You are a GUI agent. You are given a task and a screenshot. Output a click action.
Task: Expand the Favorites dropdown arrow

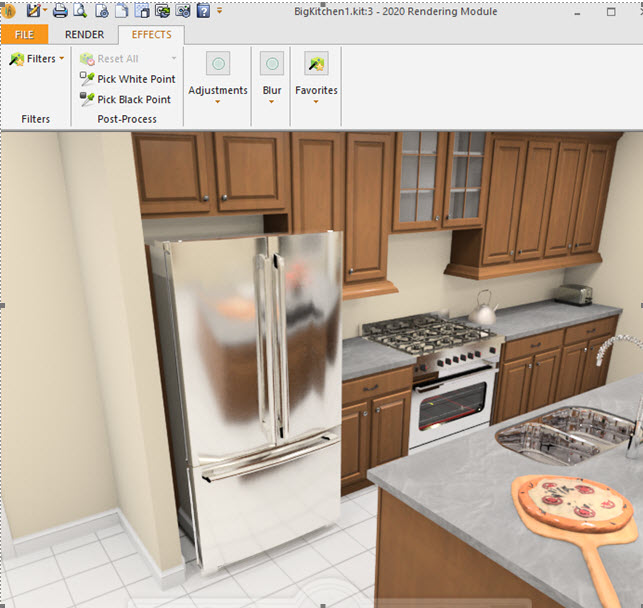pyautogui.click(x=315, y=102)
